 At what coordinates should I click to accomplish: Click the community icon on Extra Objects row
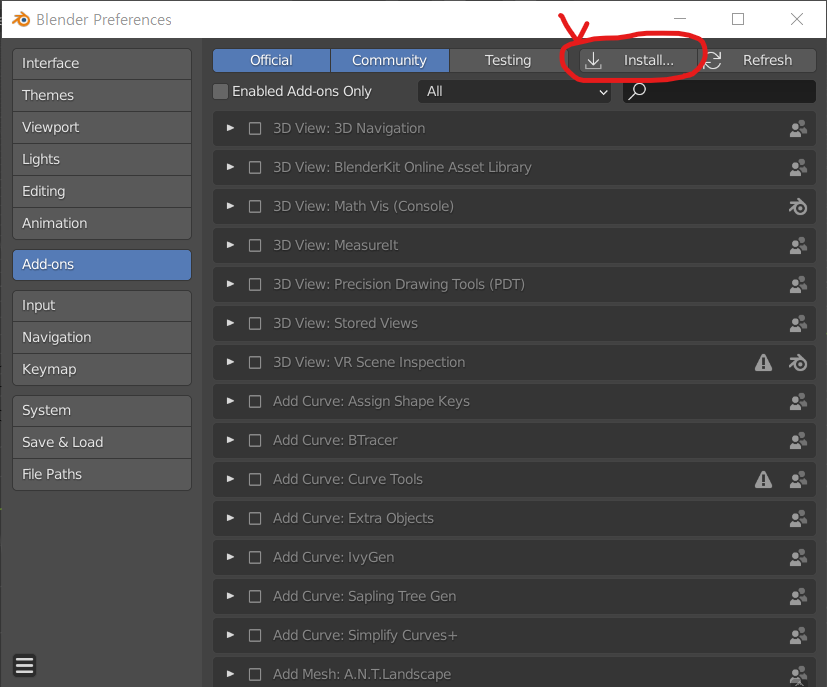click(x=798, y=519)
